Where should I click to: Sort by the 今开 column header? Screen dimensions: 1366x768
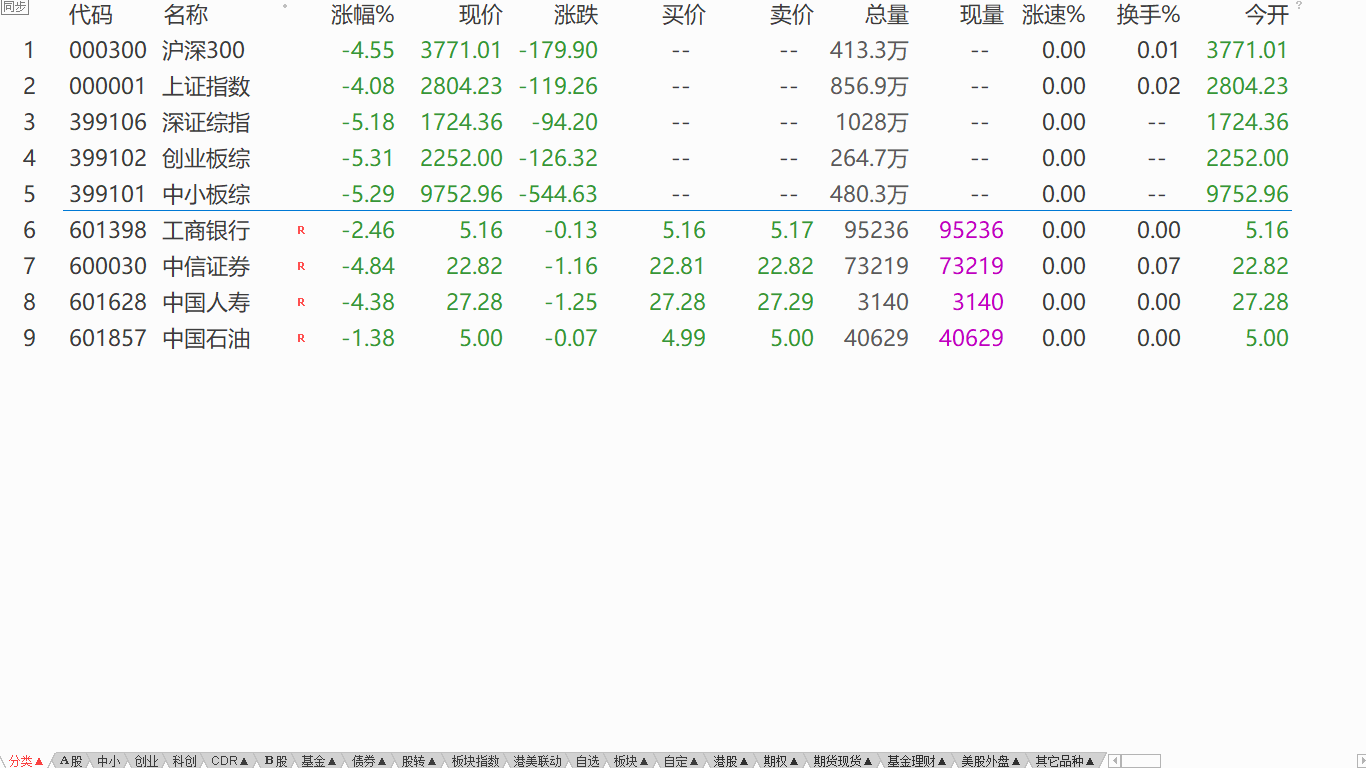pos(1267,15)
